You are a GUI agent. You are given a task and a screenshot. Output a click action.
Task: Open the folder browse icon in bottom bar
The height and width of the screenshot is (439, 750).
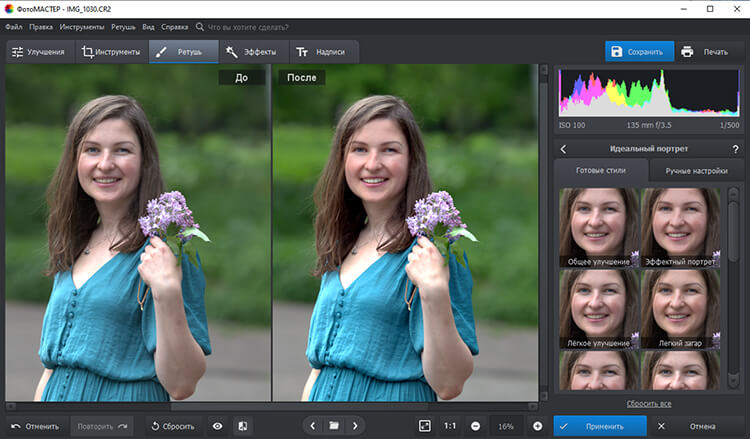click(334, 426)
